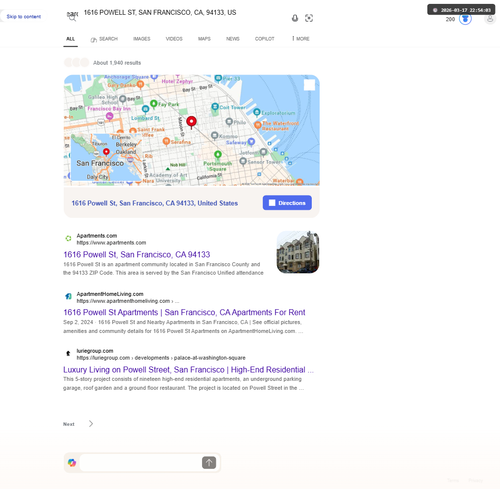Click the Next pagination link
This screenshot has height=489, width=500.
(x=69, y=424)
